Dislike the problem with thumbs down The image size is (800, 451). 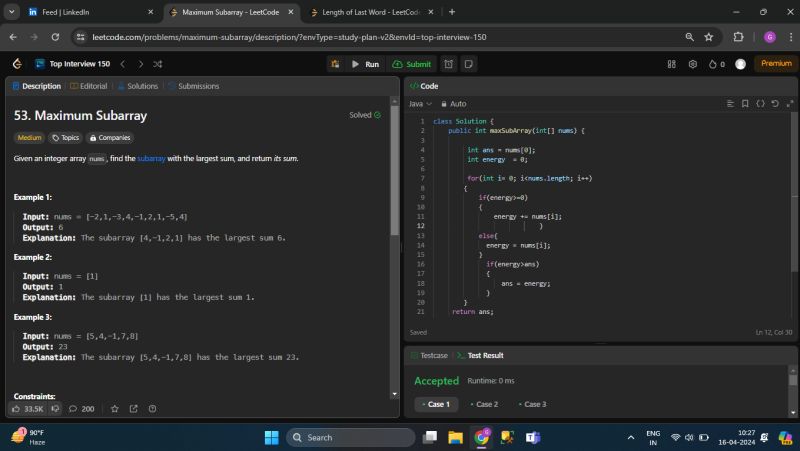click(x=55, y=409)
